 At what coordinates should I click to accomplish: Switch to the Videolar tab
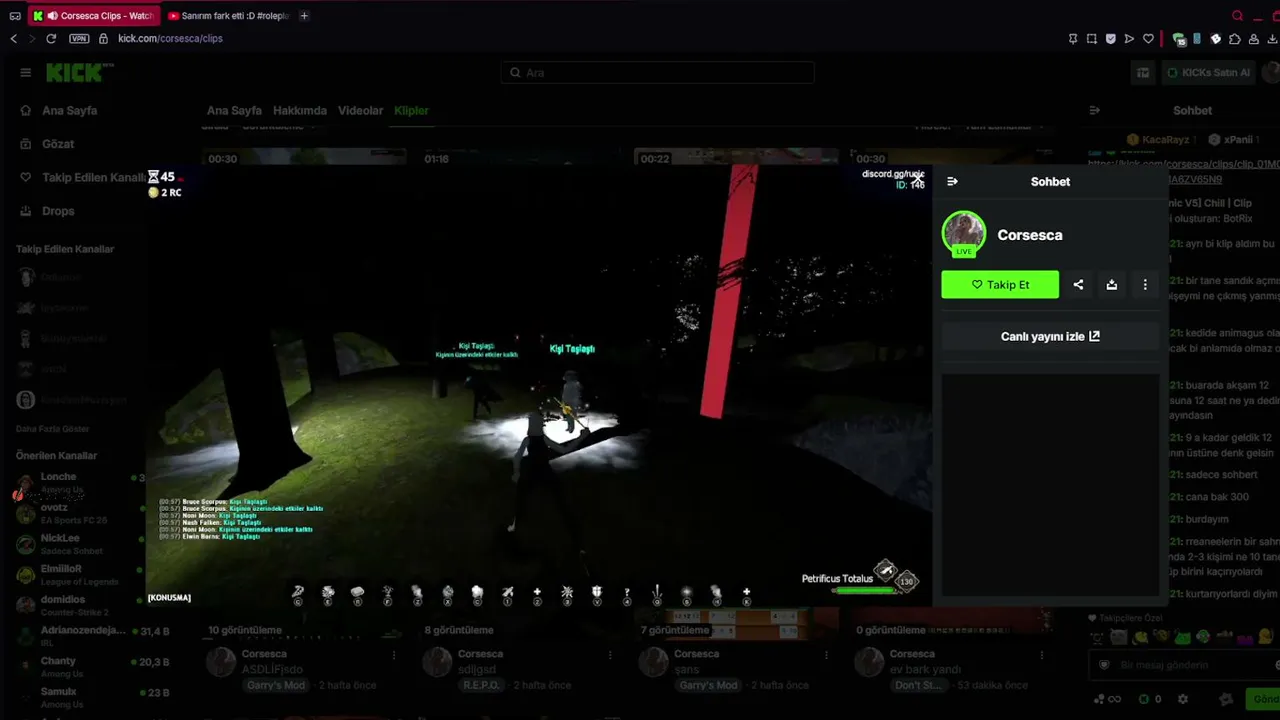click(360, 111)
